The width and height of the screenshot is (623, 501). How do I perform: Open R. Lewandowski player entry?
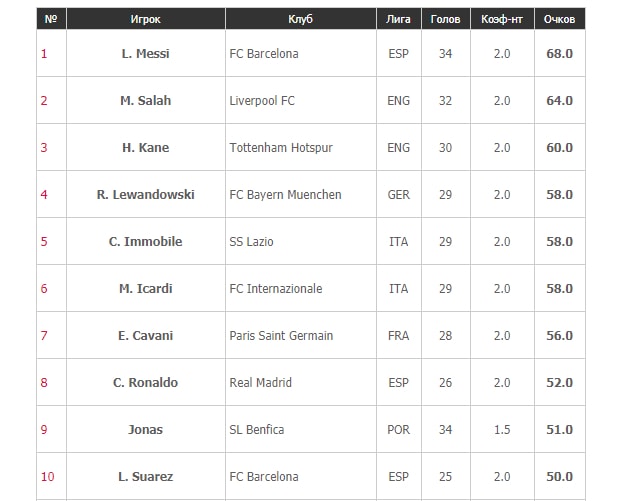[x=145, y=194]
